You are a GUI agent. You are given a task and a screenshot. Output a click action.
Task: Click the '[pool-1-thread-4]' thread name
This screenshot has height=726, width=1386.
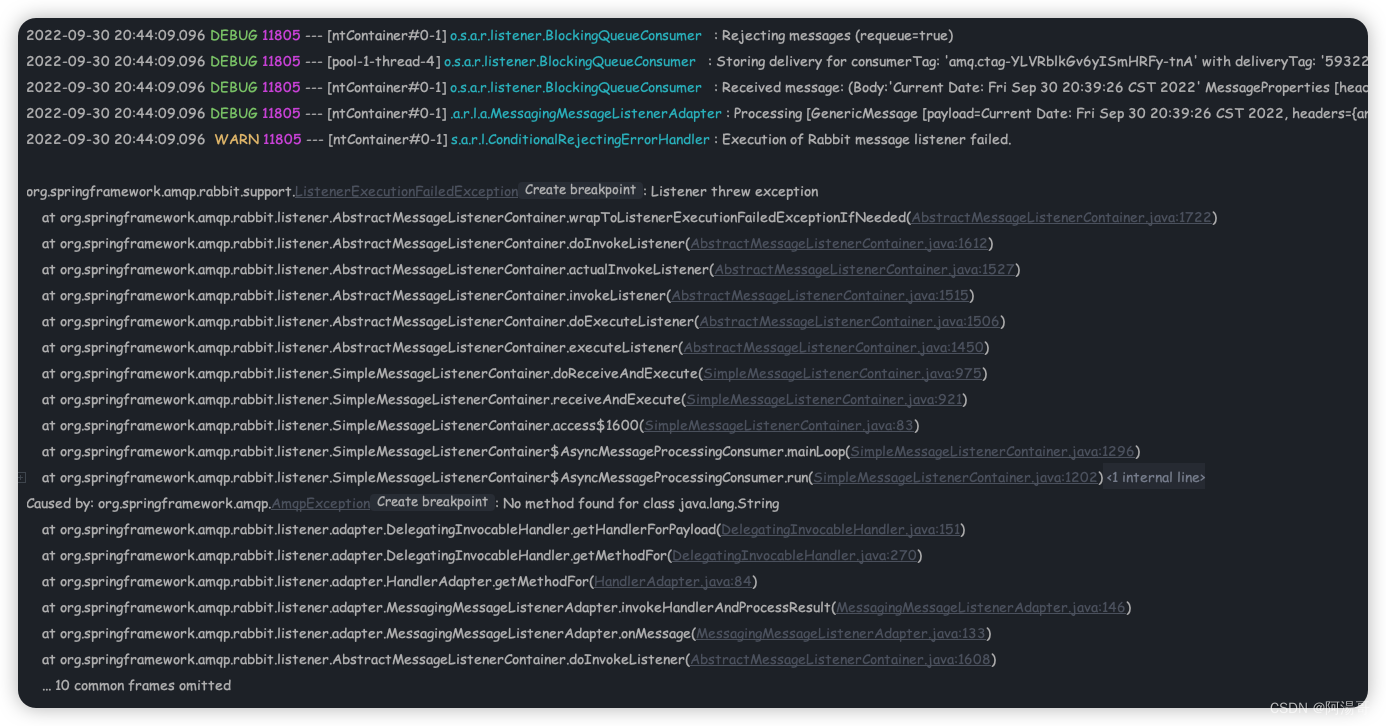tap(384, 61)
